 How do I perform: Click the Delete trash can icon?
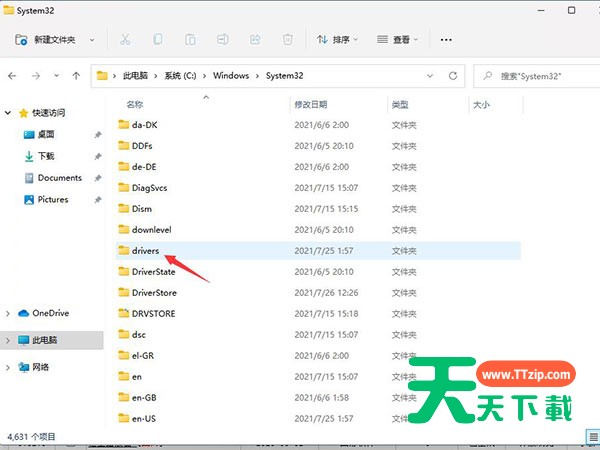[287, 40]
